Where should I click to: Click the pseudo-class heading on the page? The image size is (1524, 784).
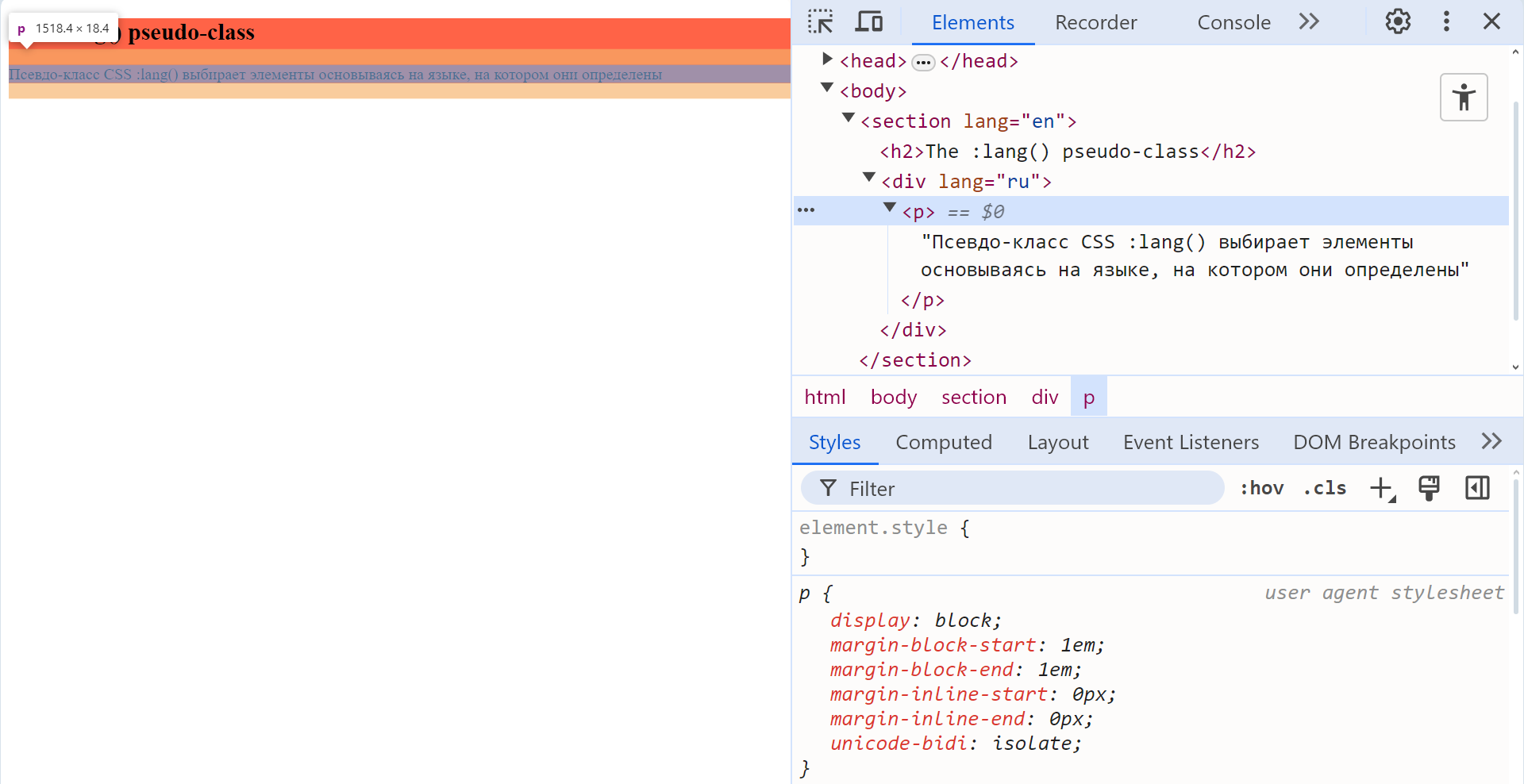[399, 33]
